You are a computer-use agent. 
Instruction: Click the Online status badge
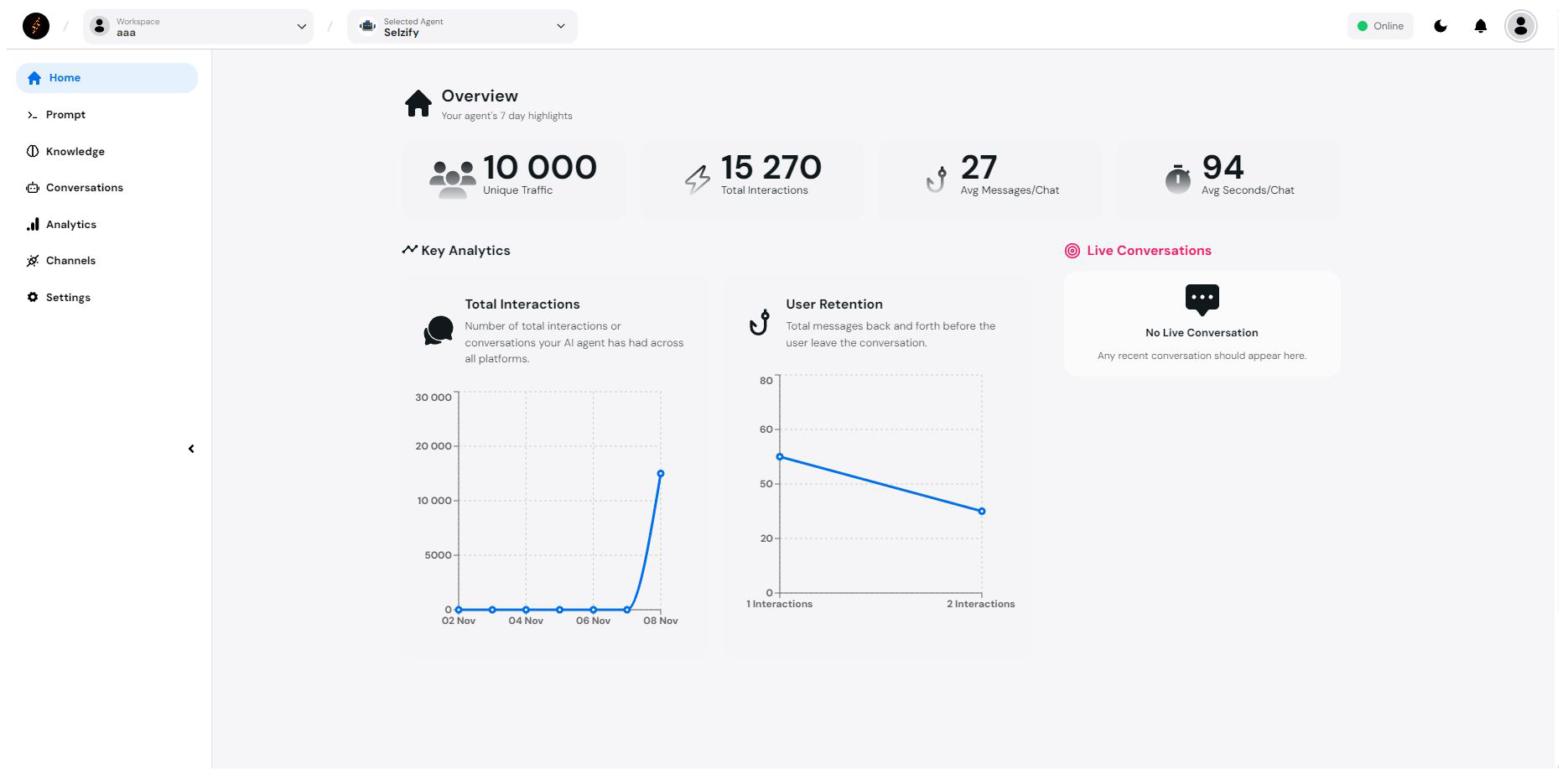click(1380, 26)
